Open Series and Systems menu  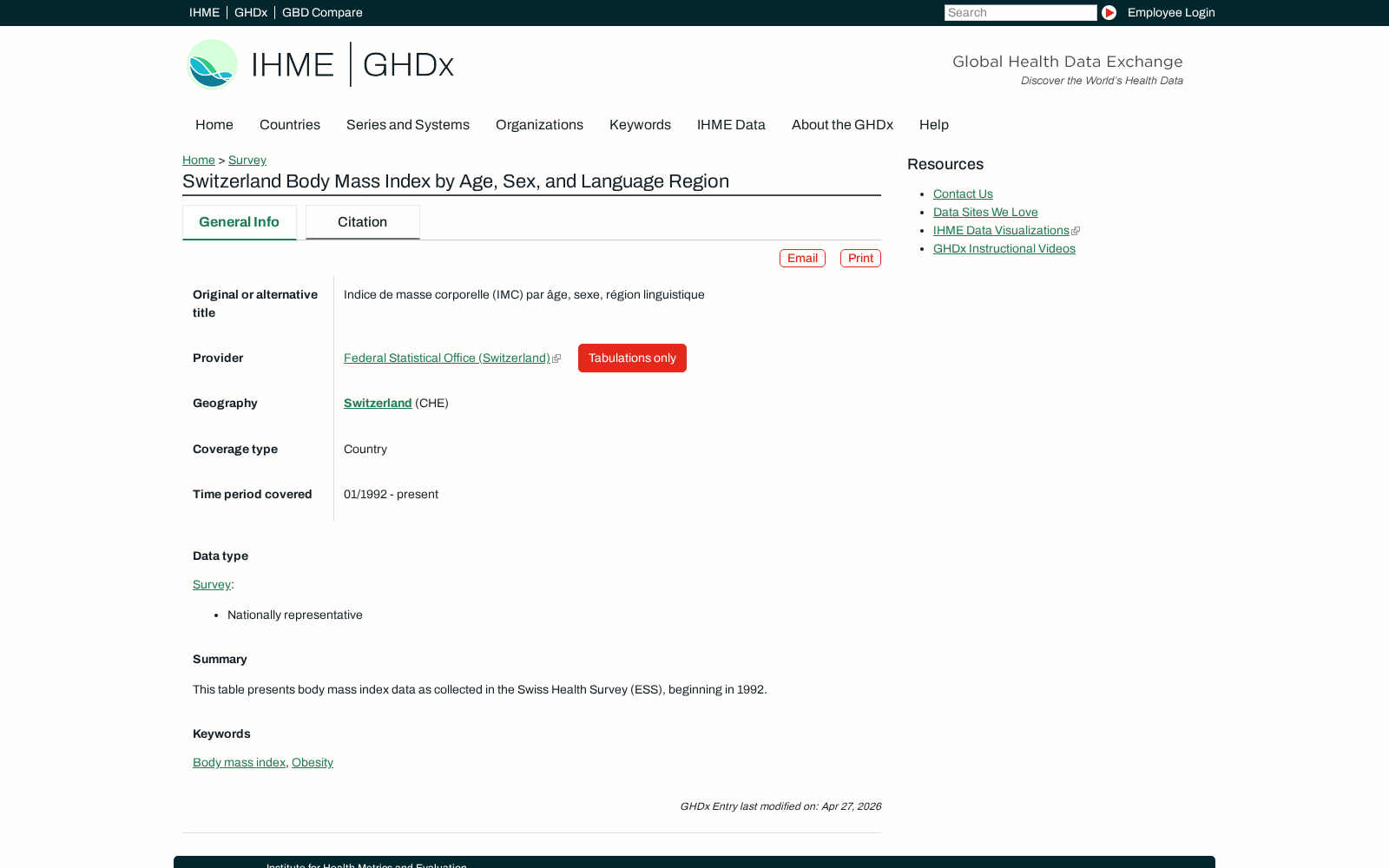[408, 125]
